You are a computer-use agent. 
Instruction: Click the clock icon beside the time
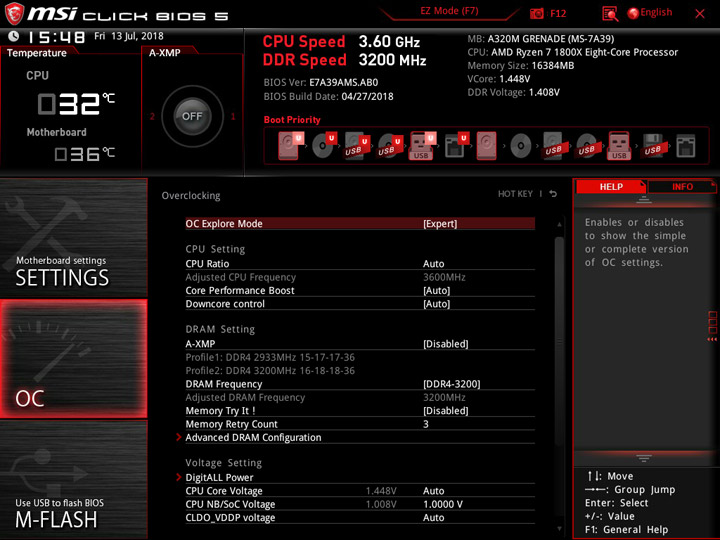click(14, 36)
